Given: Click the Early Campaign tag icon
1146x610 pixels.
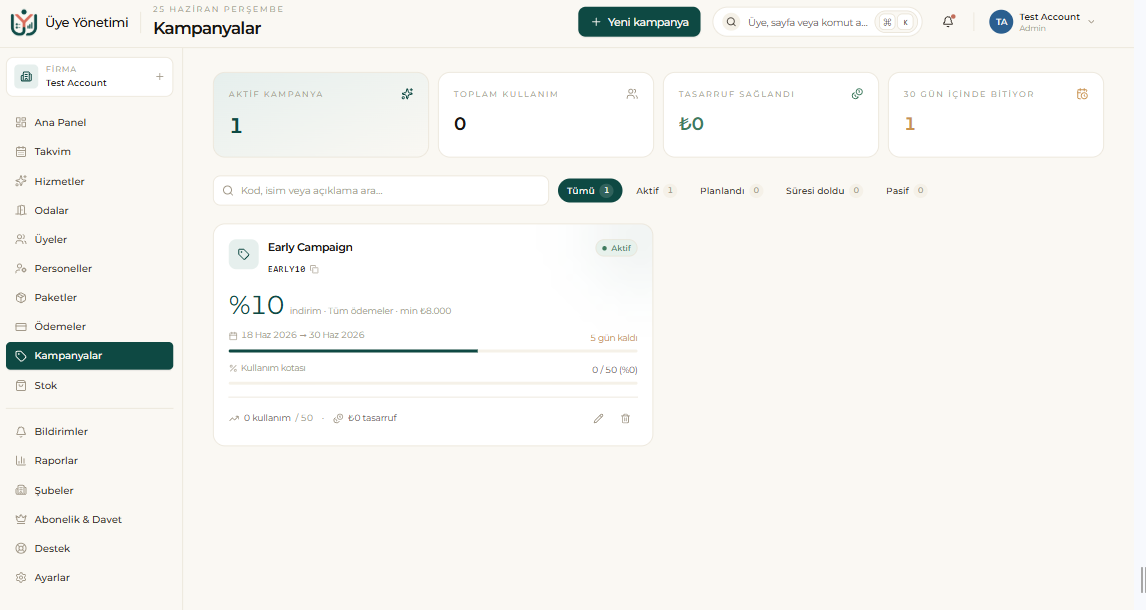Looking at the screenshot, I should click(243, 254).
